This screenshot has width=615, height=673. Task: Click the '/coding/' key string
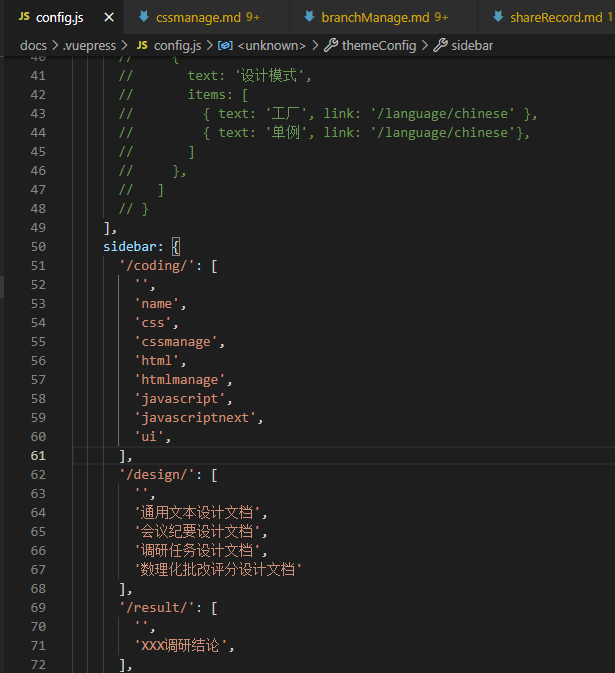point(156,266)
